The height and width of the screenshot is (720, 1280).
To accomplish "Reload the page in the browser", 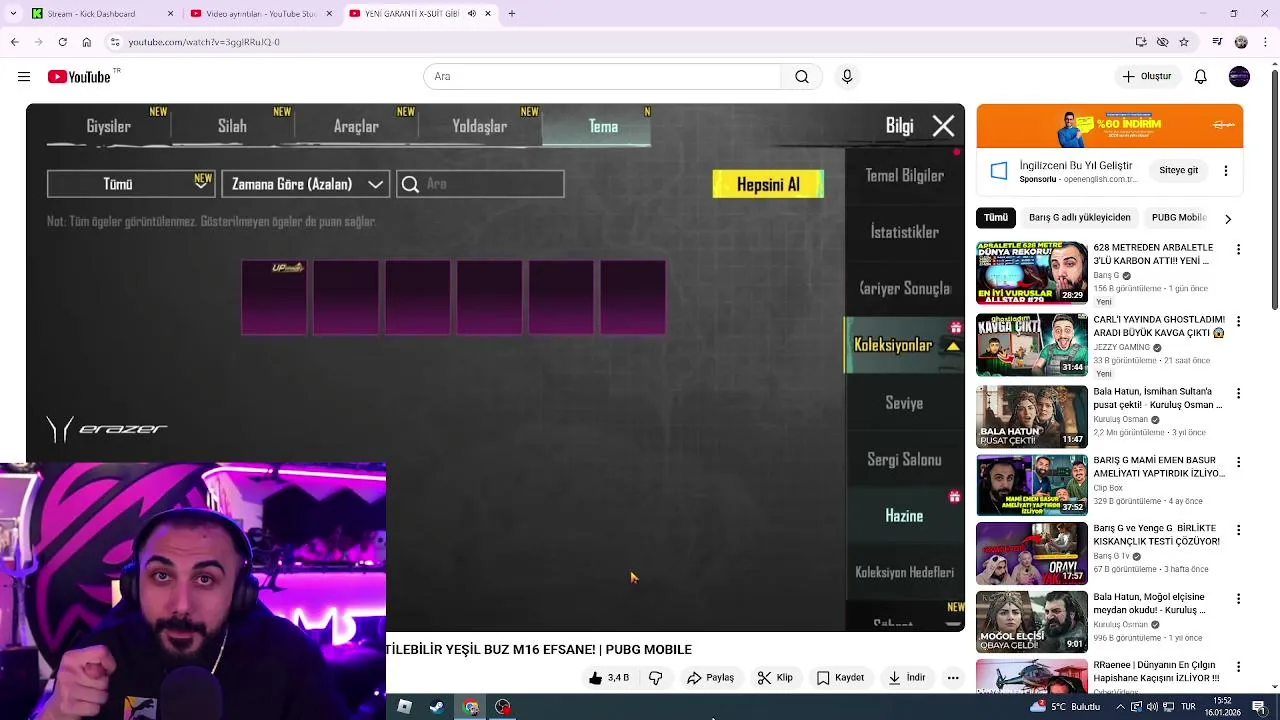I will (62, 42).
